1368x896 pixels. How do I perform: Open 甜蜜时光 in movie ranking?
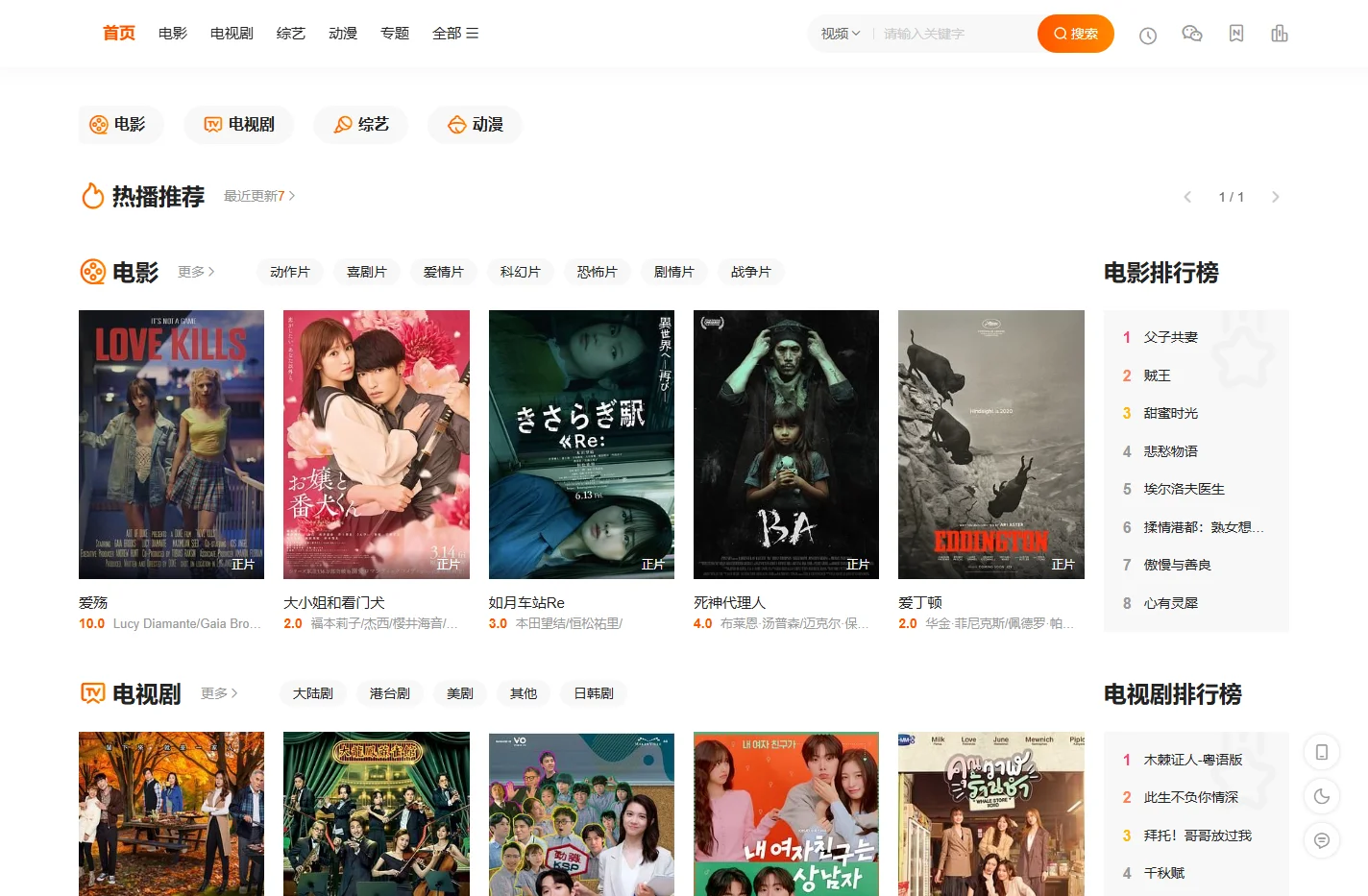tap(1171, 413)
